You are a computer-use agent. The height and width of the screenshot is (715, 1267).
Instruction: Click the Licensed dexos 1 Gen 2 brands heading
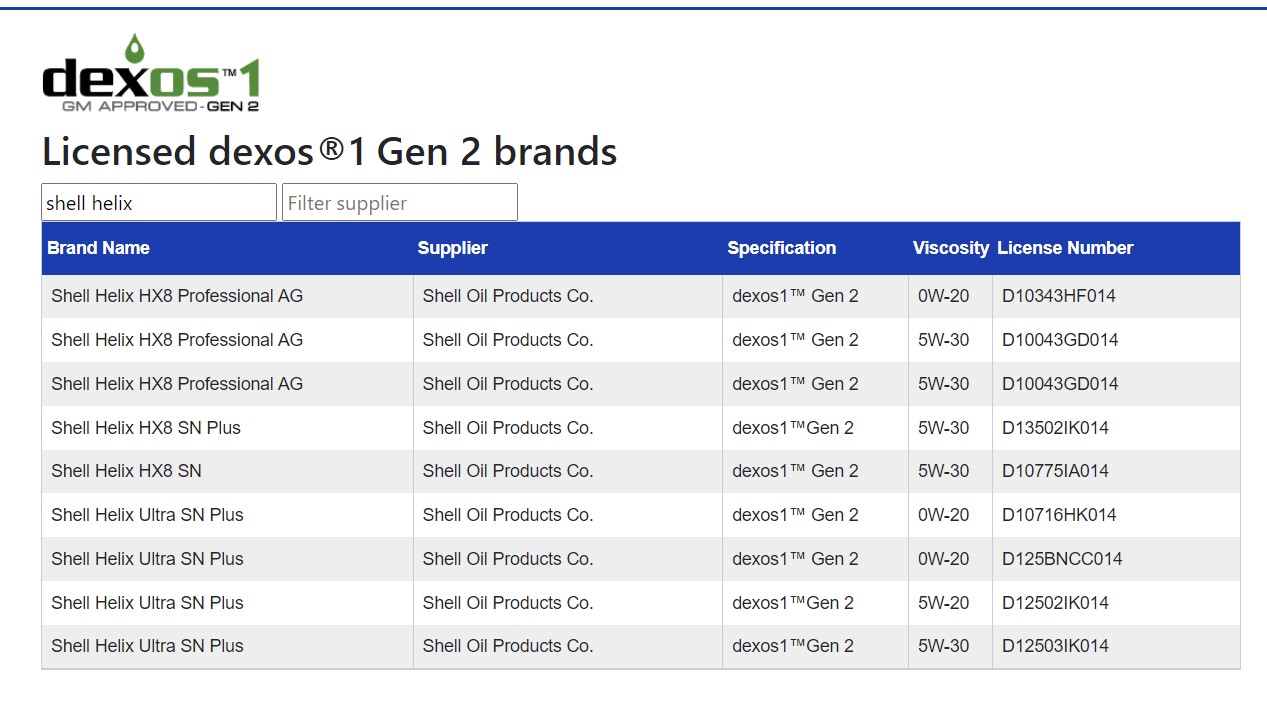[329, 152]
